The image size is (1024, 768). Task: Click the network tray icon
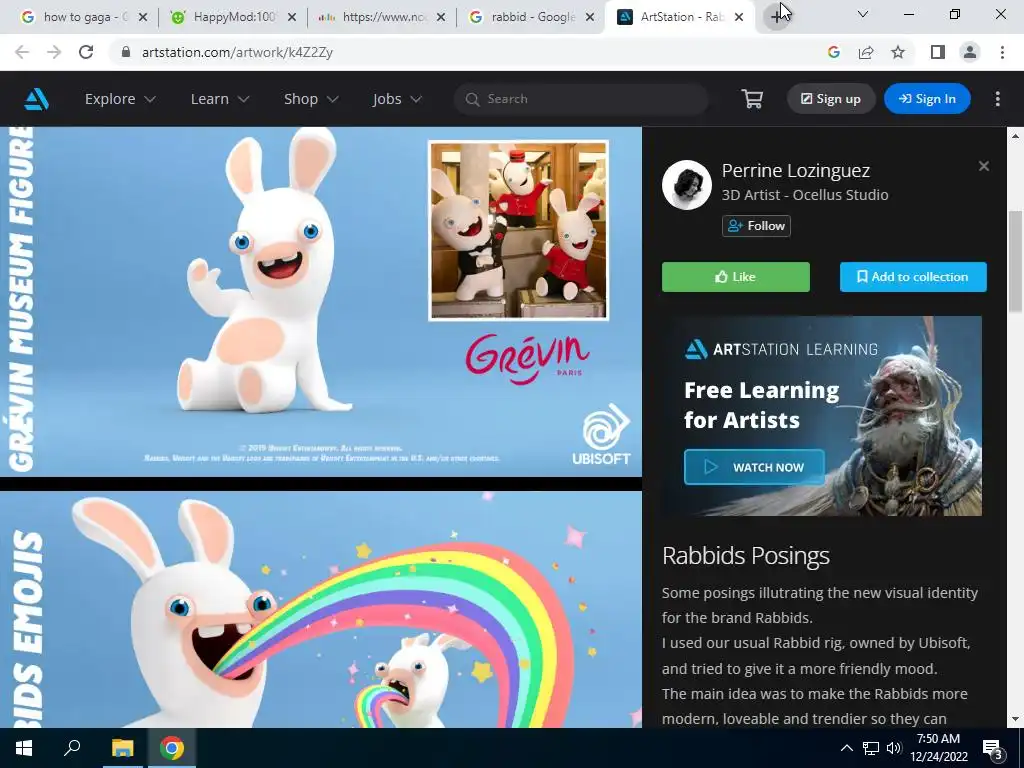[x=871, y=748]
